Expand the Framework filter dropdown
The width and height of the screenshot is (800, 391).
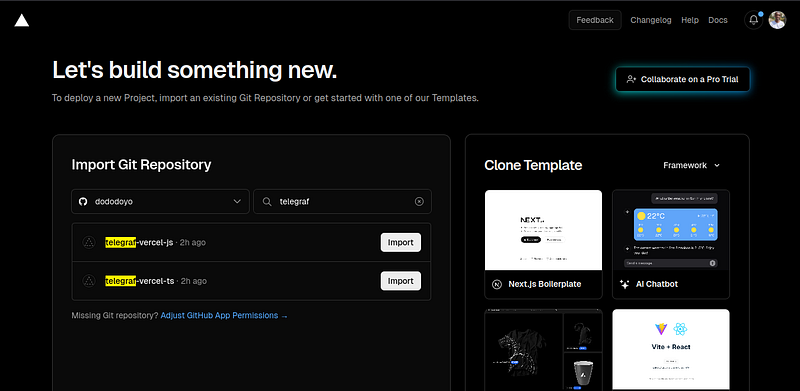click(691, 165)
